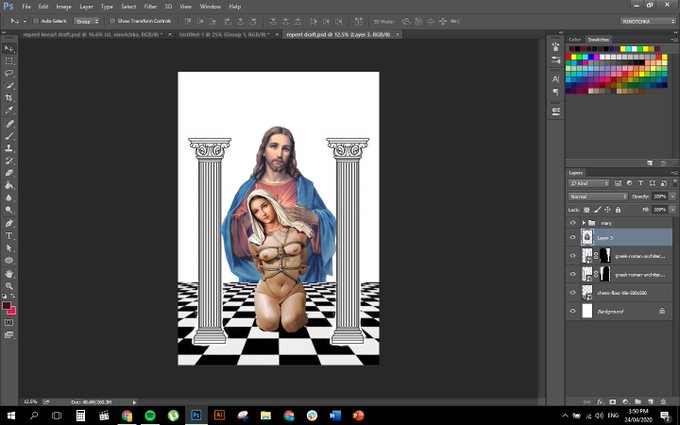This screenshot has width=680, height=425.
Task: Delete the selected layer with trash icon
Action: pyautogui.click(x=663, y=402)
